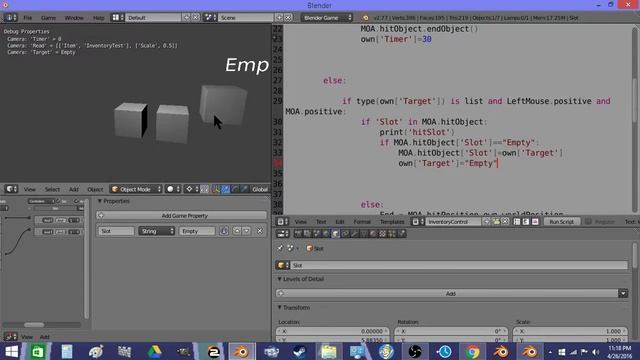Toggle the Register checkbox

(x=588, y=222)
